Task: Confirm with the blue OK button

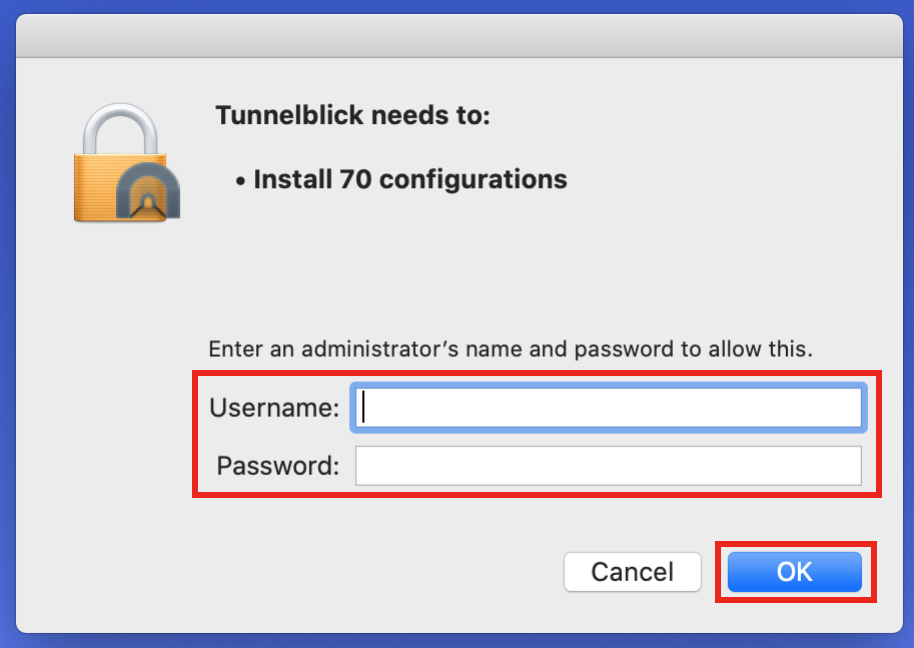Action: 795,572
